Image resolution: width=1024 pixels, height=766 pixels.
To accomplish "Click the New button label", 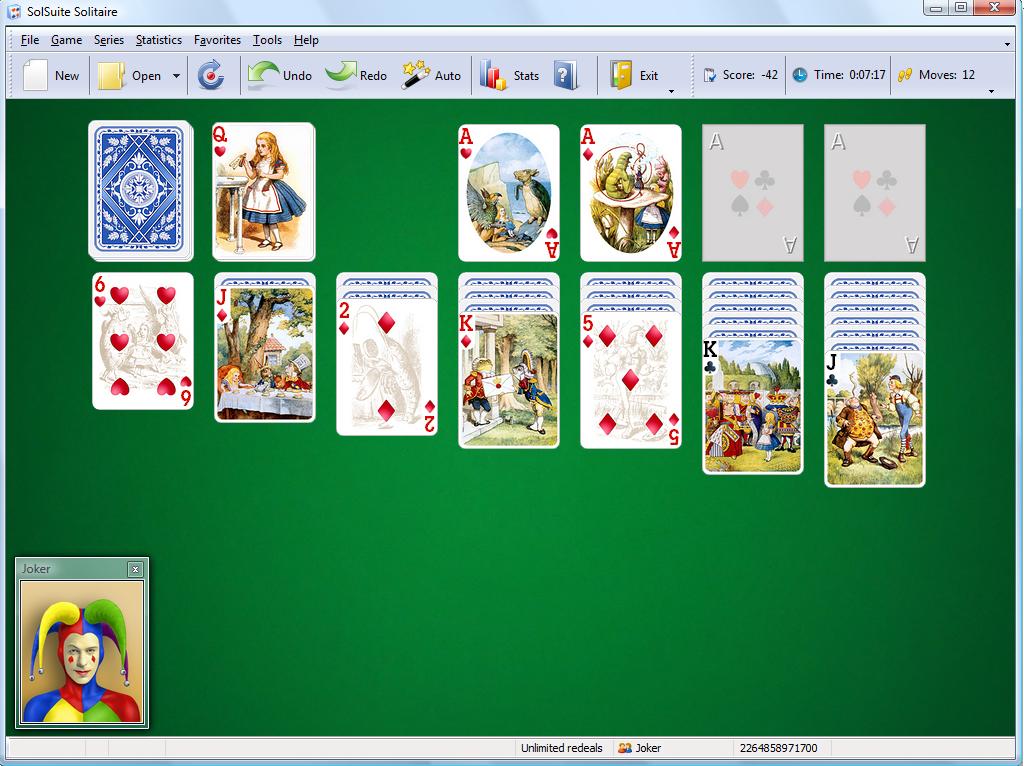I will pyautogui.click(x=67, y=76).
